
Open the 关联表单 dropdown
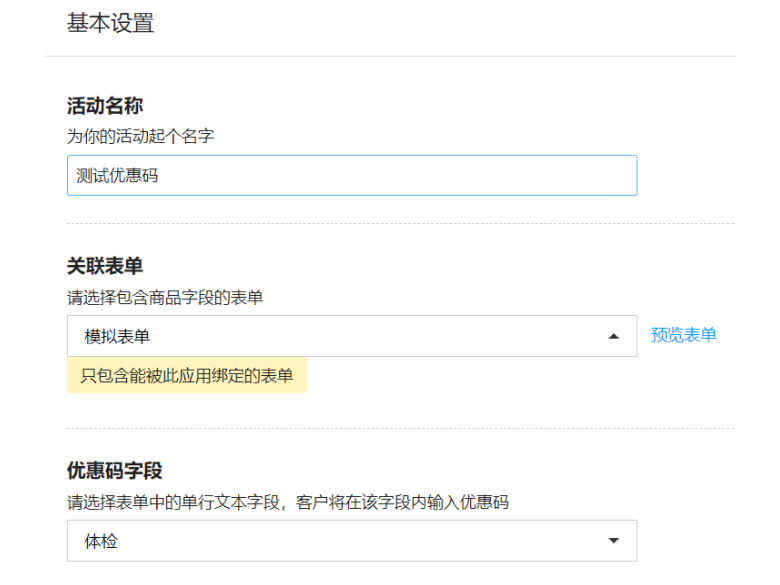(x=352, y=336)
